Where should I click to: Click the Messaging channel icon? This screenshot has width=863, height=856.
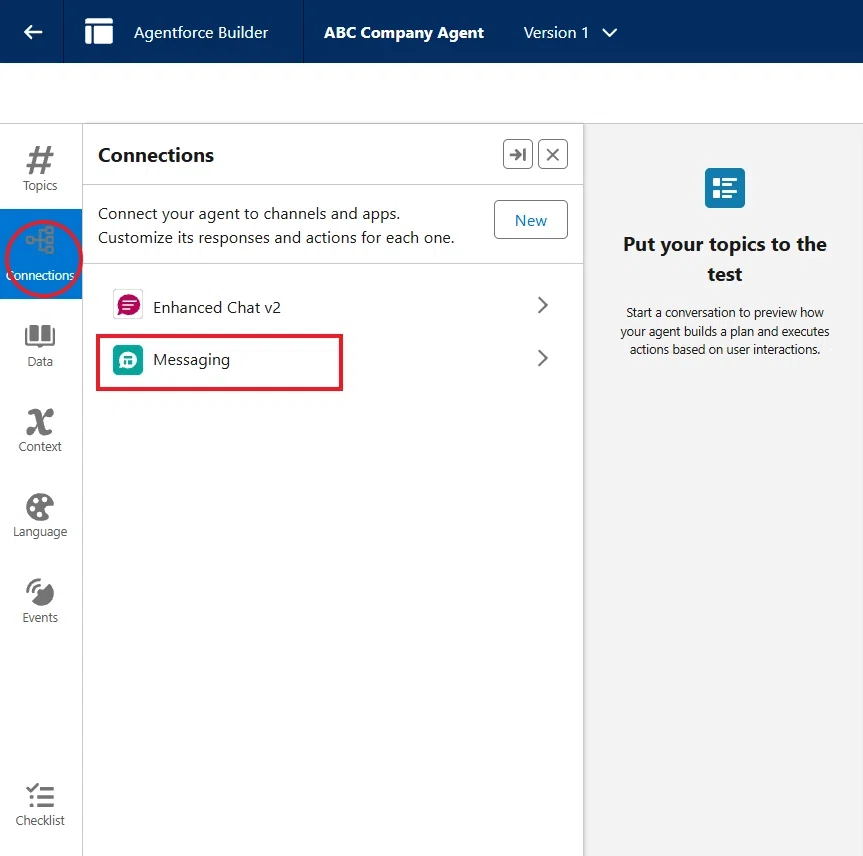tap(128, 360)
